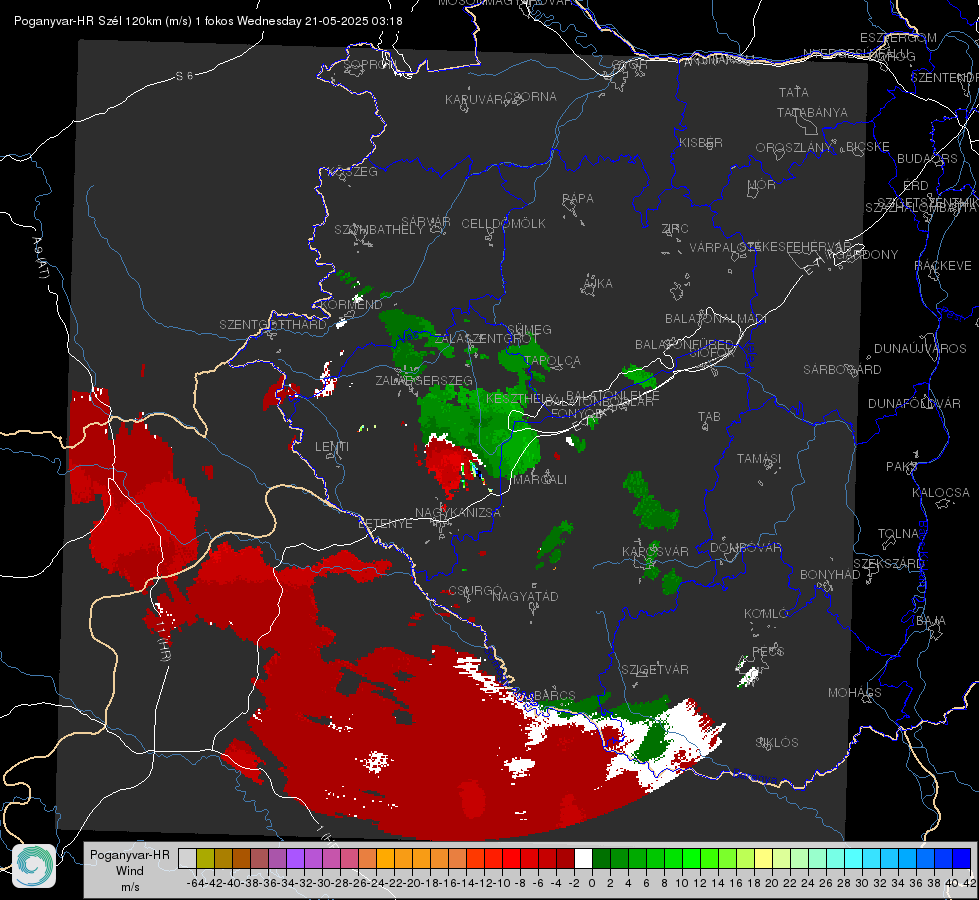Viewport: 979px width, 900px height.
Task: Click the CELLDÖMÖLK city label
Action: (x=503, y=224)
